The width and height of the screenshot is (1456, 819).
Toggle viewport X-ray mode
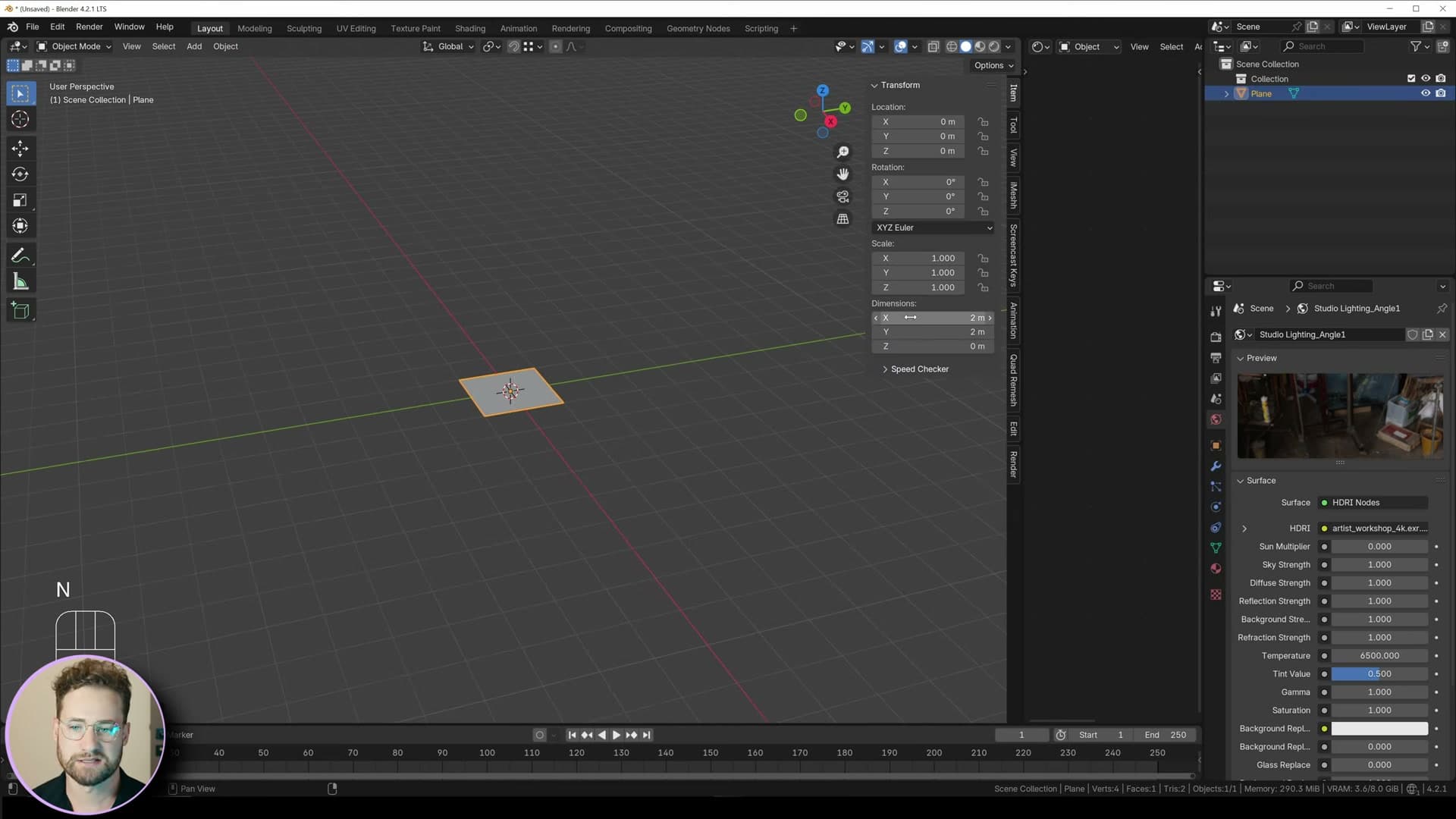click(x=934, y=46)
